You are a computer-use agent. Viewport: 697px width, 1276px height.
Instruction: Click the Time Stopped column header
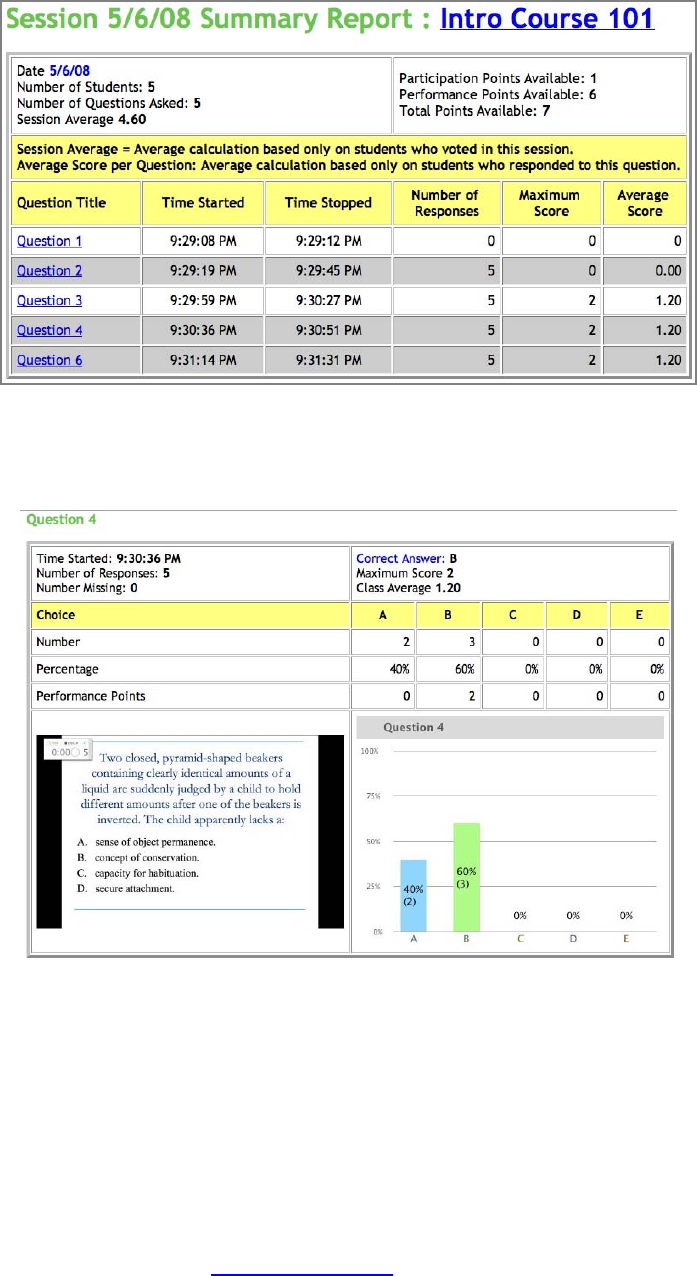pos(328,203)
